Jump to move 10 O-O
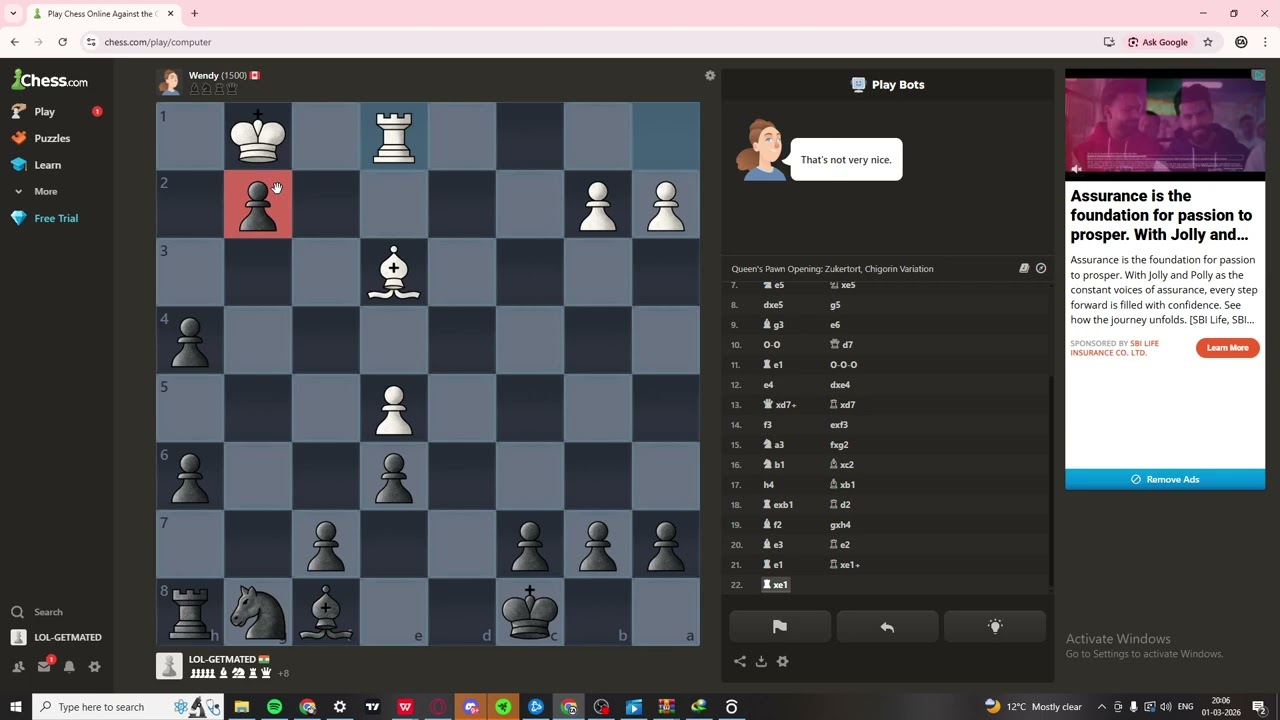1280x720 pixels. click(x=772, y=345)
